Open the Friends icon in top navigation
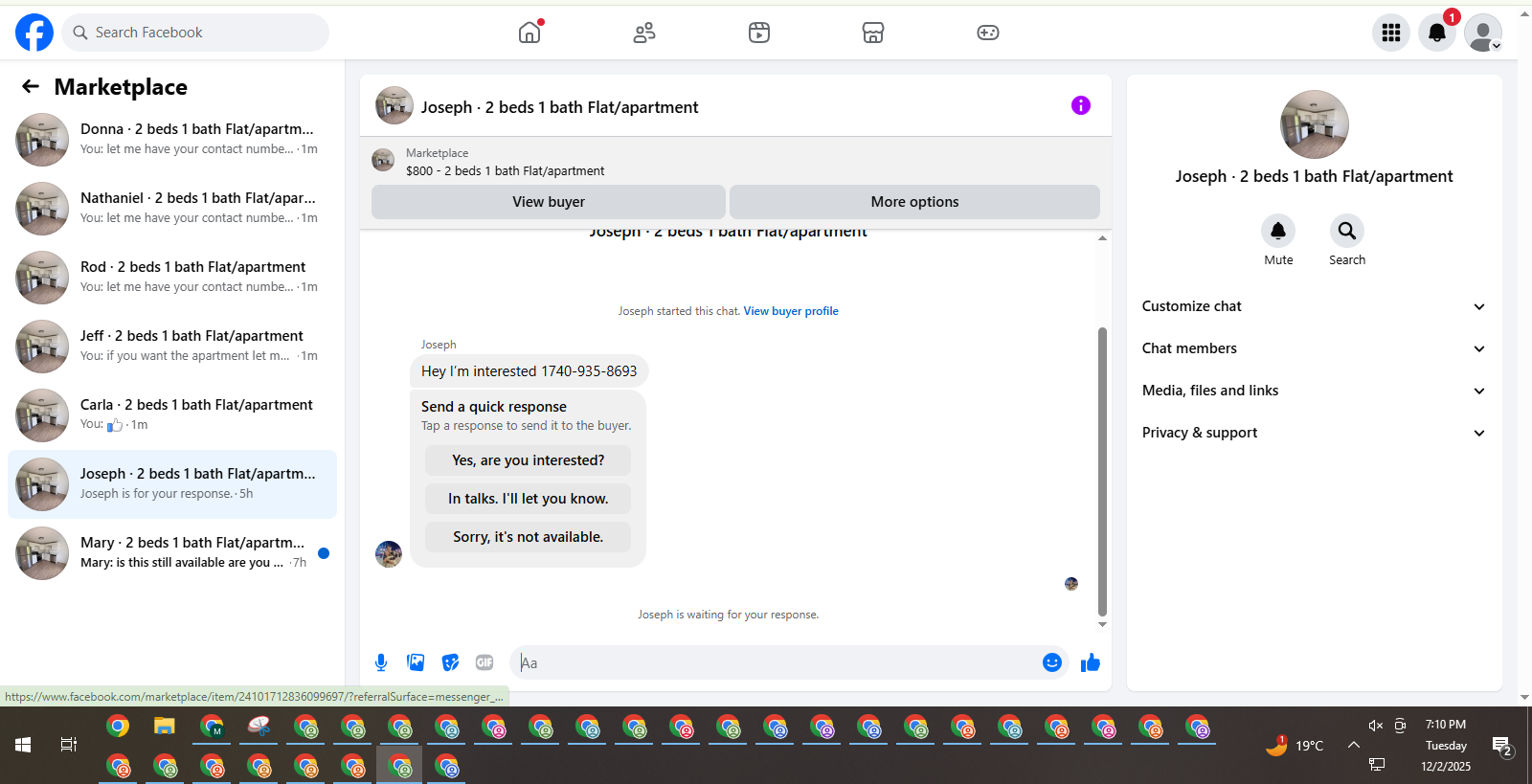This screenshot has width=1532, height=784. (x=644, y=33)
